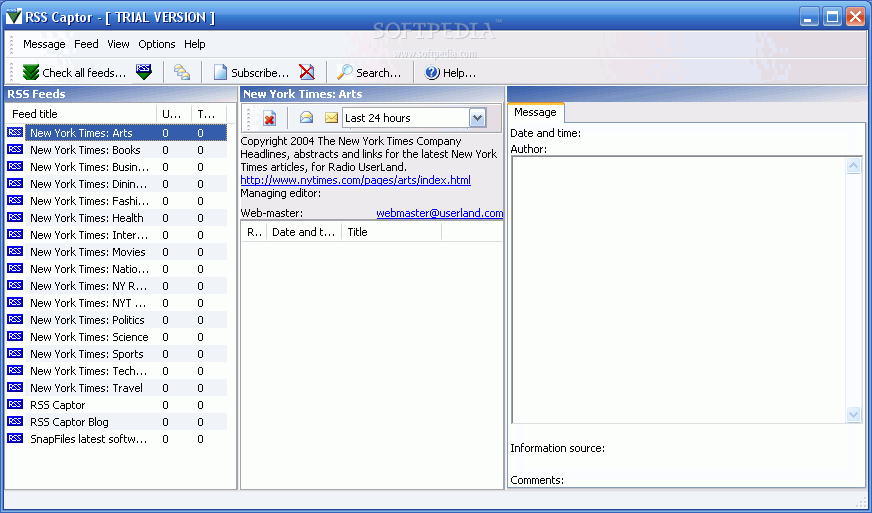Switch to the Message tab

coord(536,112)
